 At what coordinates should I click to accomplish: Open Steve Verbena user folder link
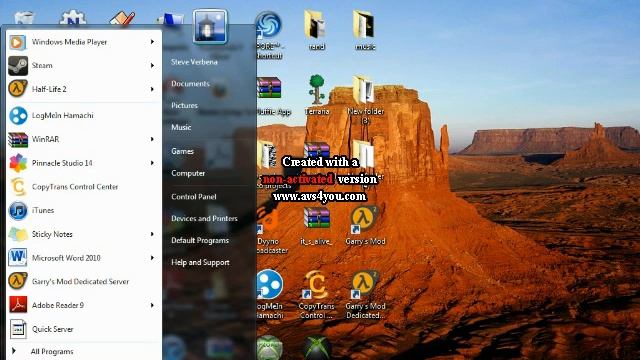[x=194, y=62]
